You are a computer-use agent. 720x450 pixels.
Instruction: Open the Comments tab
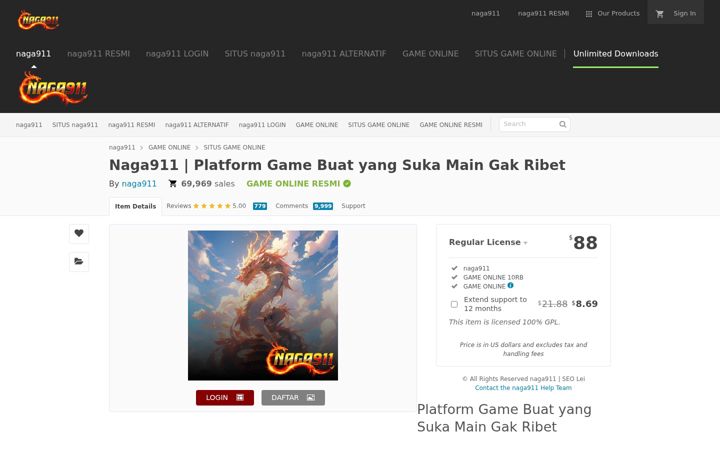[292, 206]
